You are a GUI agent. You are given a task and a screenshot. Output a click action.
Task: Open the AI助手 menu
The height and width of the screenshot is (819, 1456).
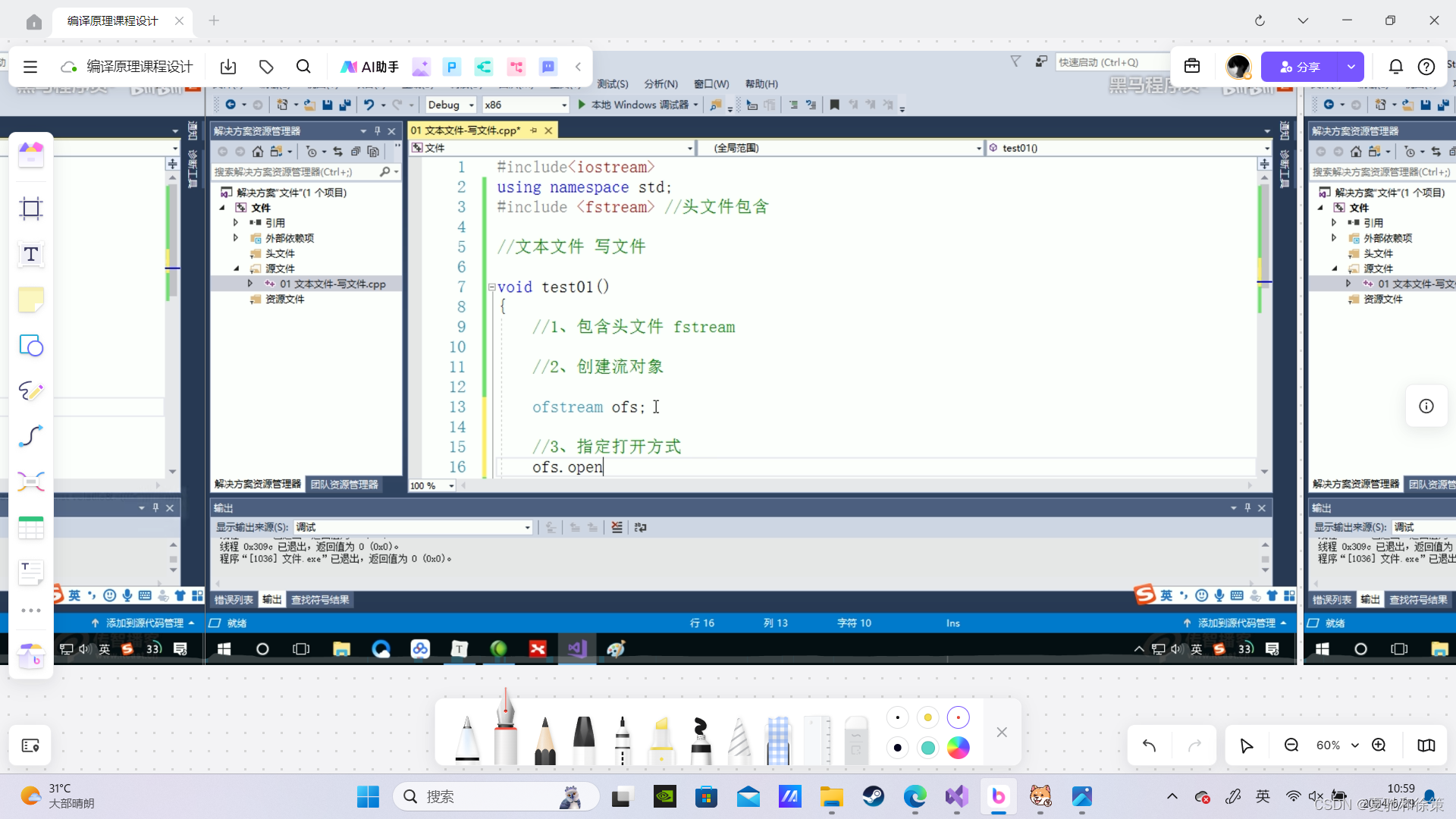pyautogui.click(x=370, y=67)
